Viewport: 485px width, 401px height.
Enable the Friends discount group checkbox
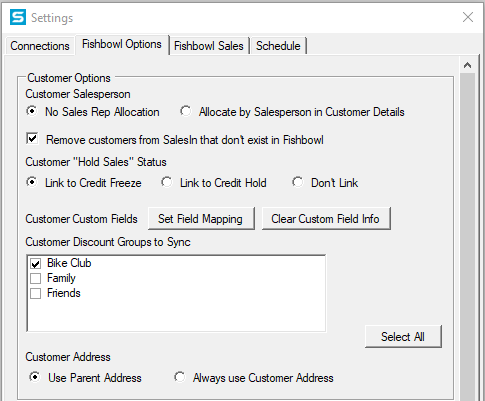pyautogui.click(x=36, y=293)
